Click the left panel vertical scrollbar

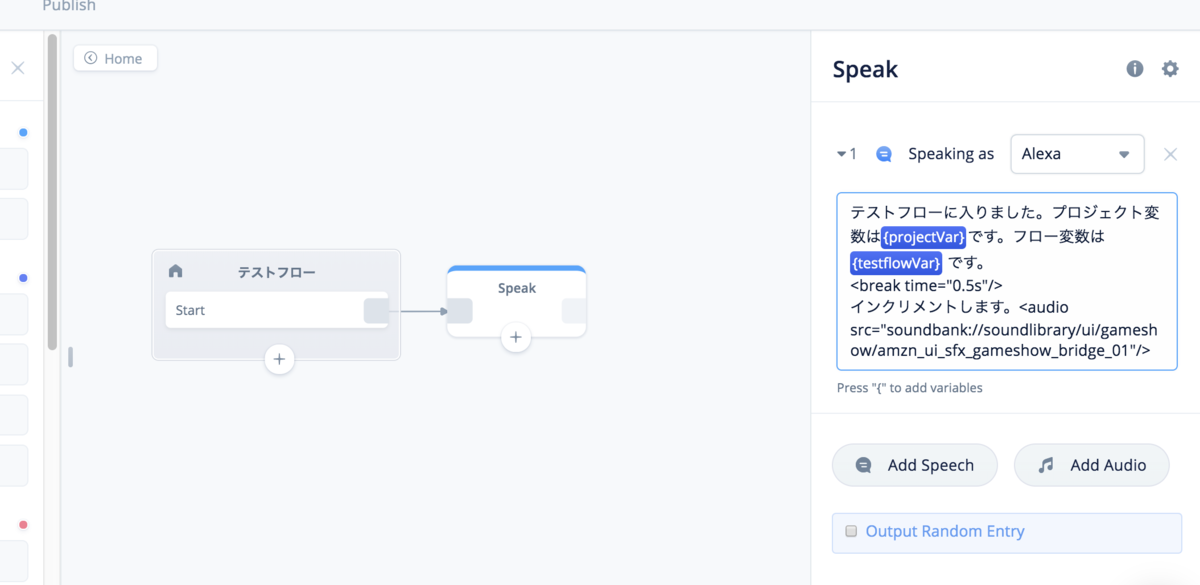(x=52, y=190)
